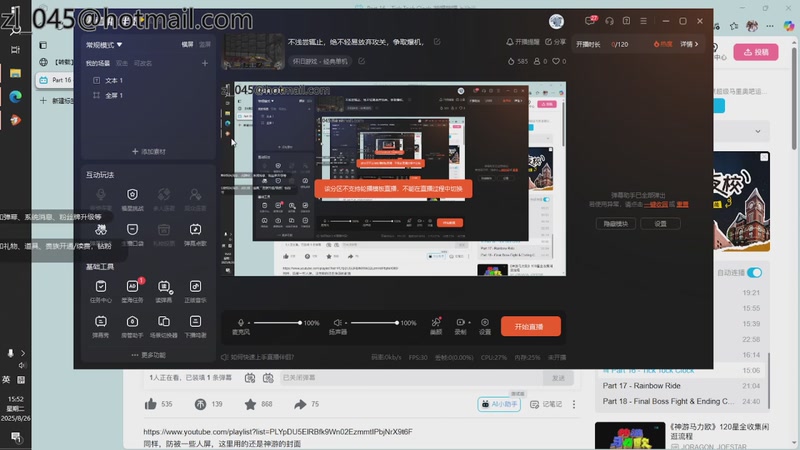Select 我的场景 scenes tab
The width and height of the screenshot is (800, 450).
pos(97,63)
